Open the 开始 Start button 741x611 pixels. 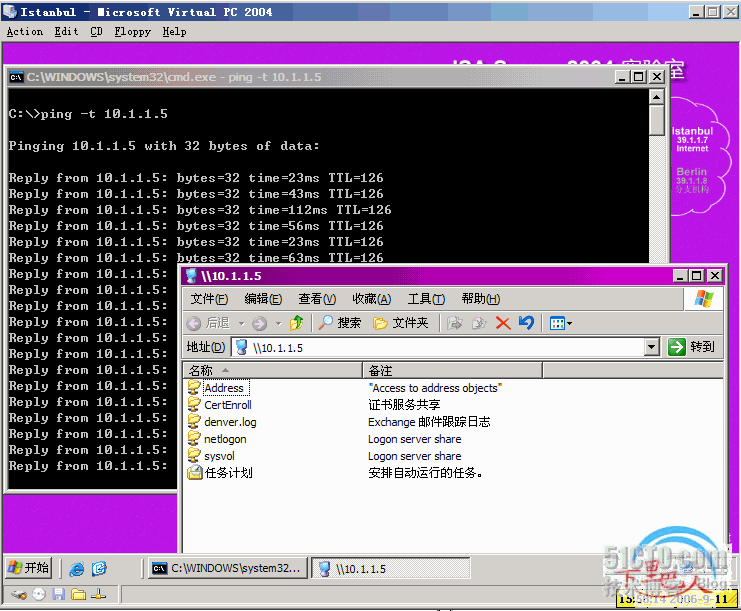pos(28,568)
